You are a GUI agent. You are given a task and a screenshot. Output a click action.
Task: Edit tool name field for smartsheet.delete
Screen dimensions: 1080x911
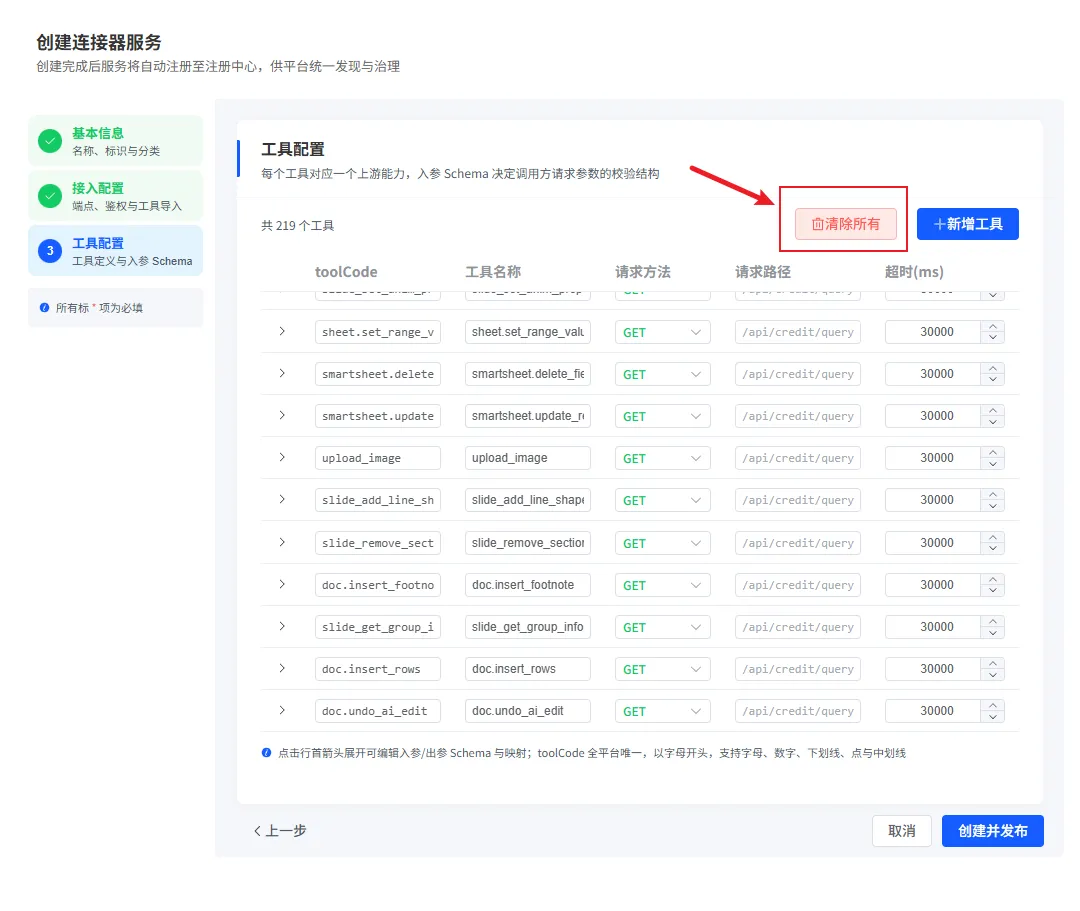(x=528, y=374)
